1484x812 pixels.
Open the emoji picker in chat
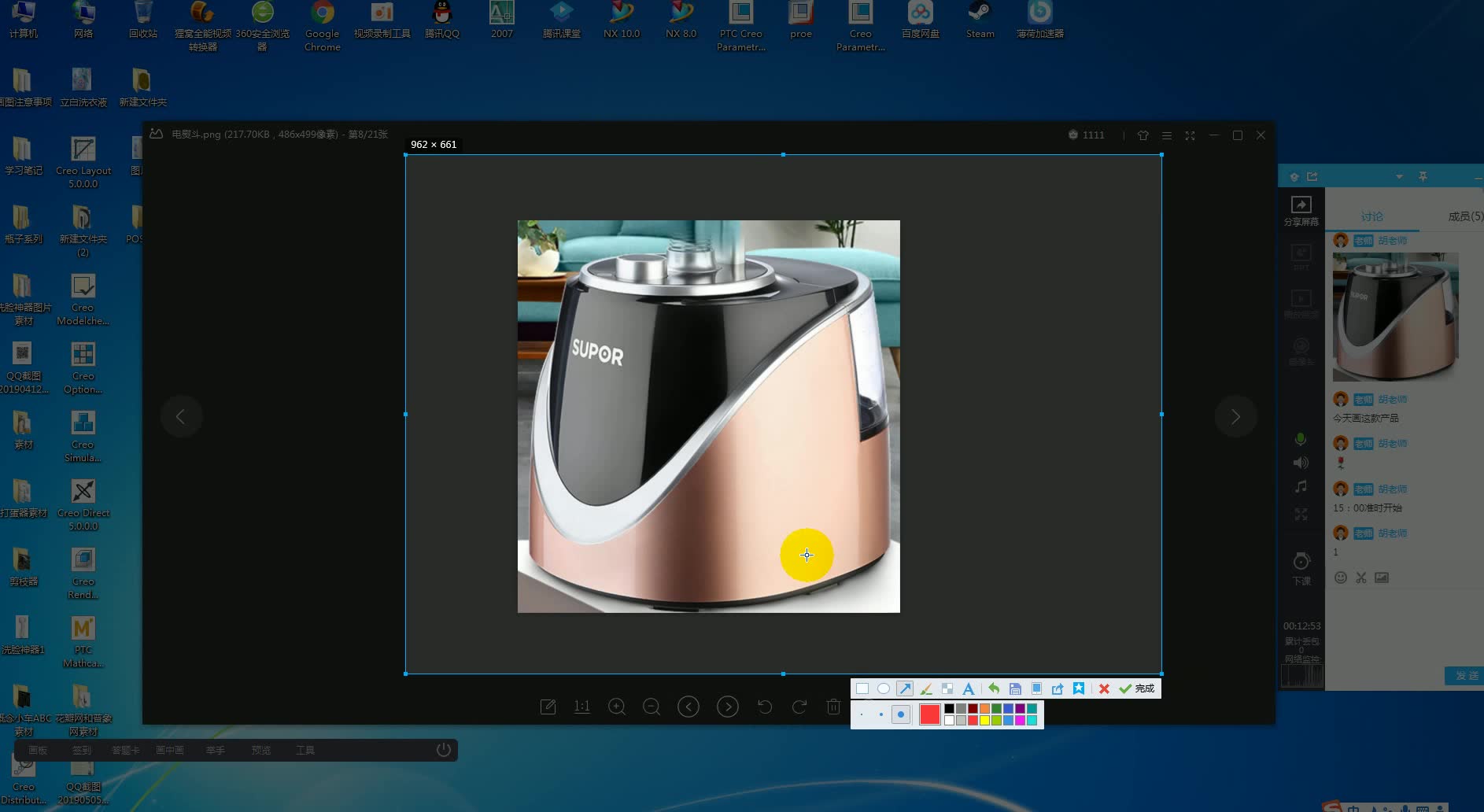click(x=1341, y=578)
